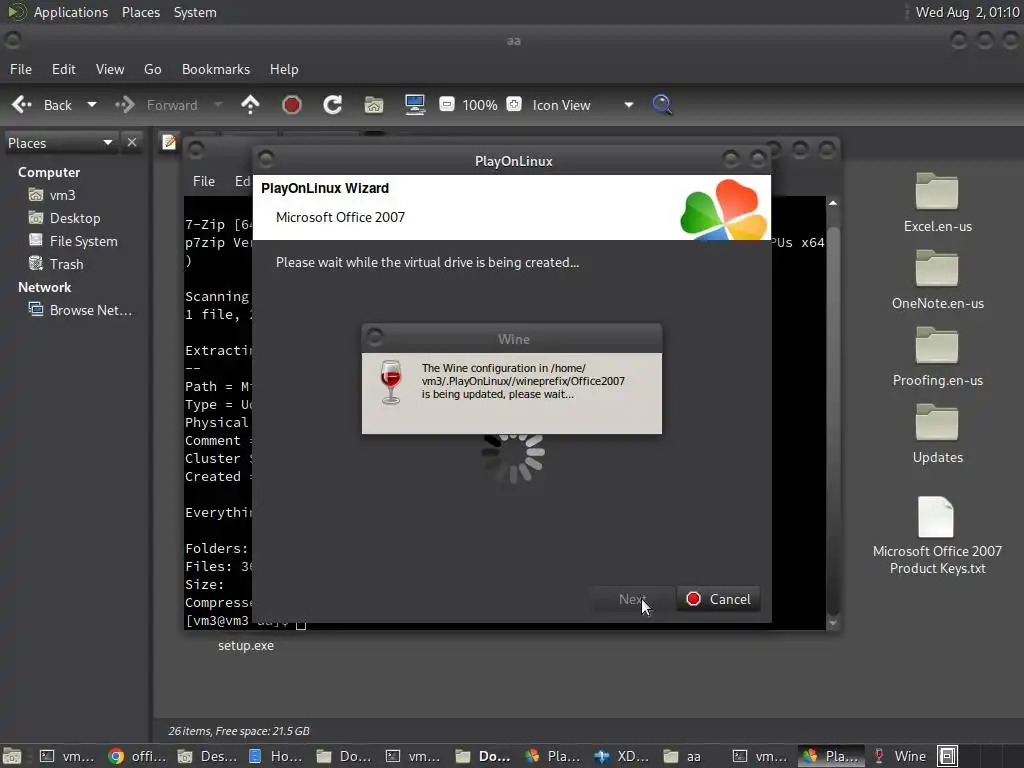Open the Go menu
Image resolution: width=1024 pixels, height=768 pixels.
[153, 69]
